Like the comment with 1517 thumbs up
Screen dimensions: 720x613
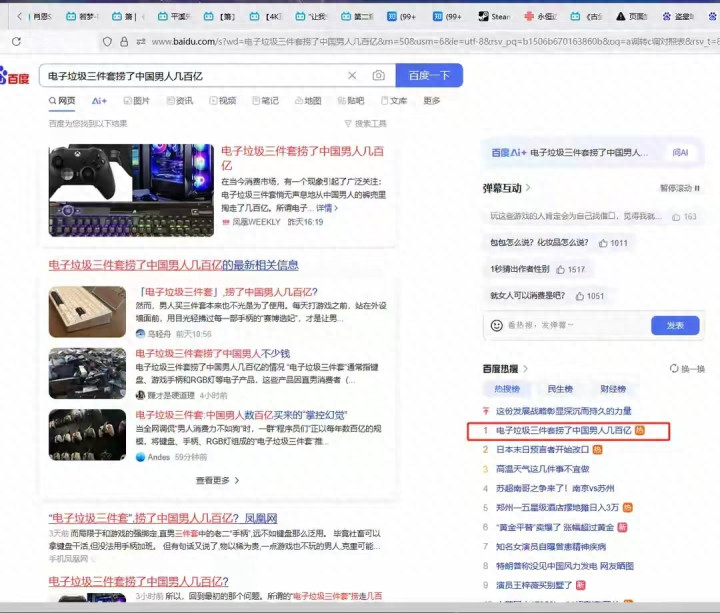coord(562,270)
